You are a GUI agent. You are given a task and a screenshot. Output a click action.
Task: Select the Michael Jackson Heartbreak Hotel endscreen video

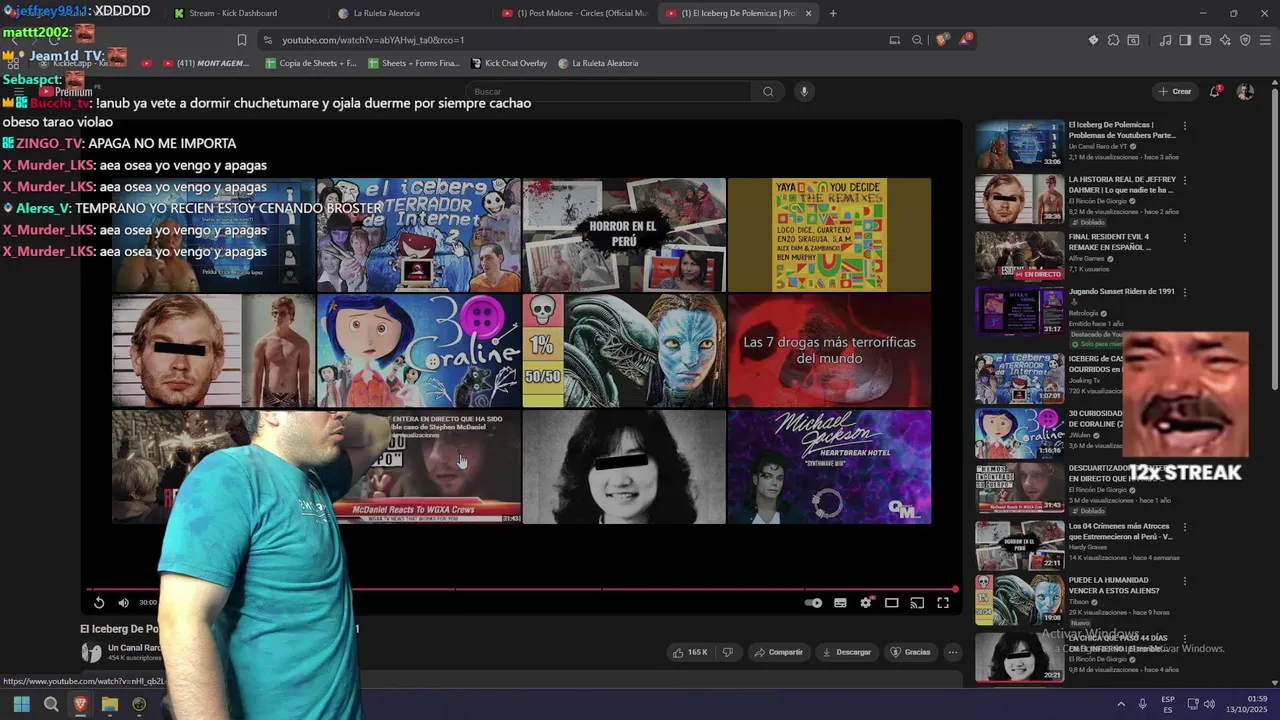pyautogui.click(x=829, y=467)
